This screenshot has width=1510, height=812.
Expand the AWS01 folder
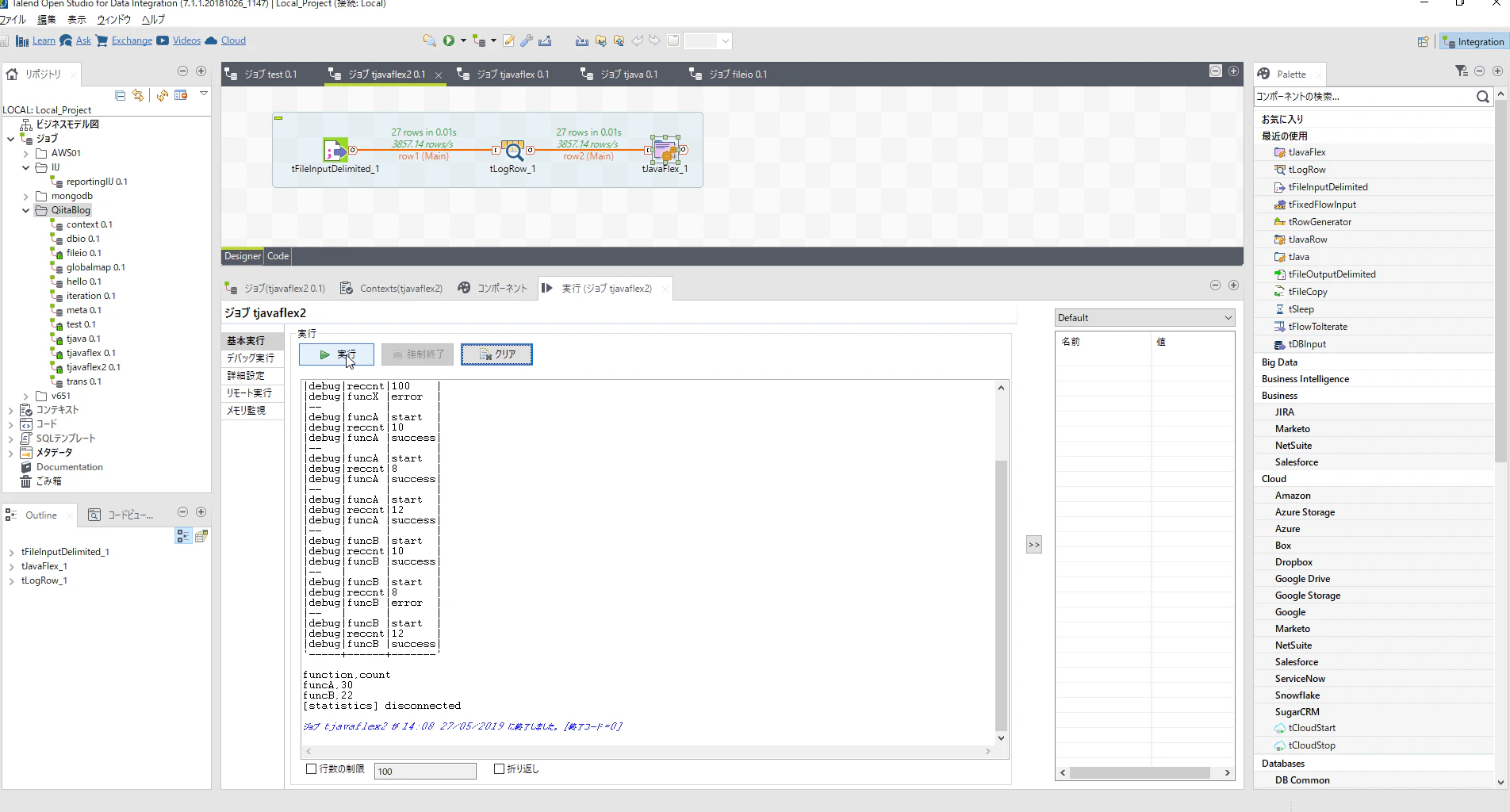tap(26, 154)
